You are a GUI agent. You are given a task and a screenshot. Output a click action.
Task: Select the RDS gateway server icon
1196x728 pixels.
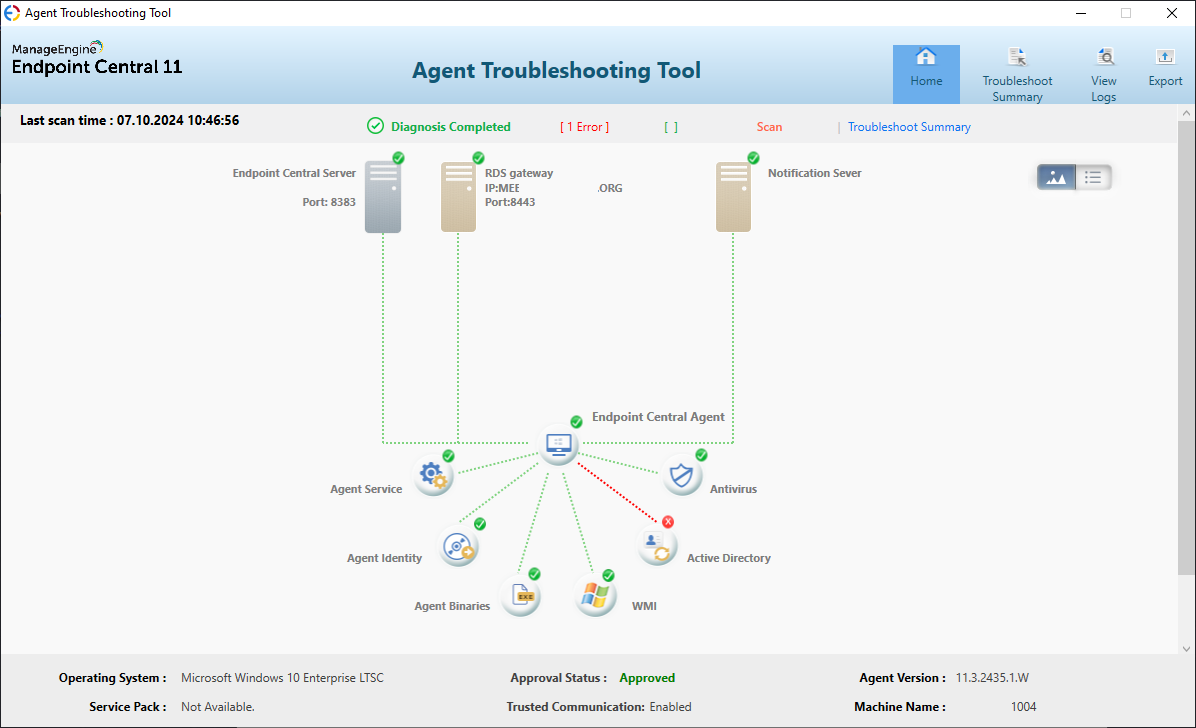(458, 196)
